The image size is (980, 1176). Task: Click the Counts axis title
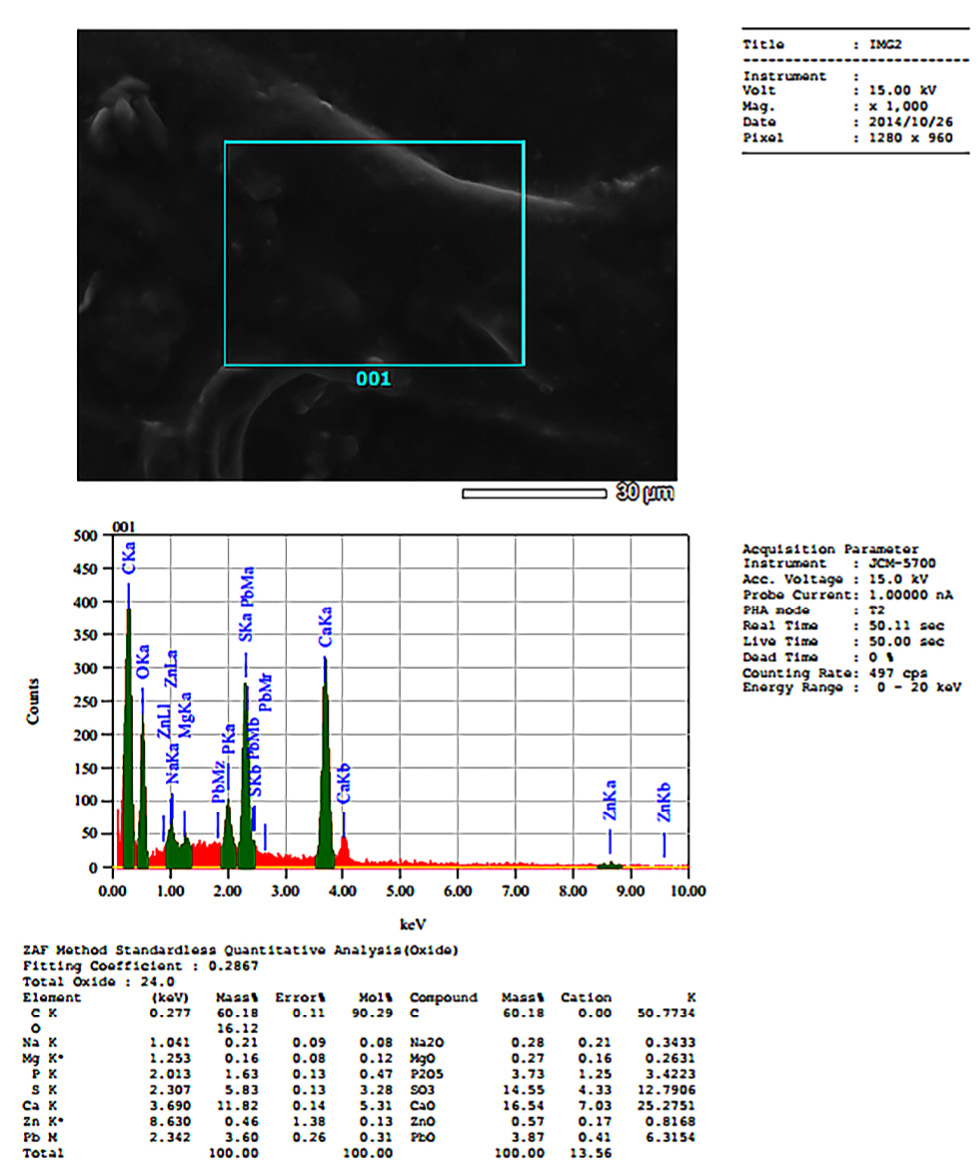click(35, 702)
